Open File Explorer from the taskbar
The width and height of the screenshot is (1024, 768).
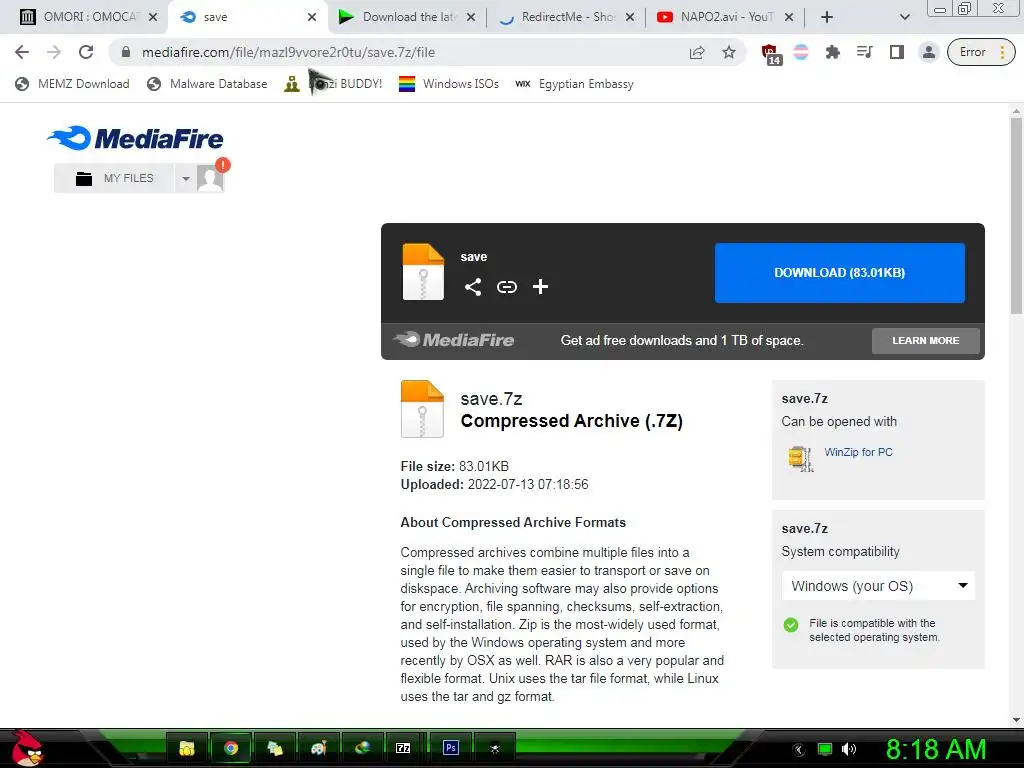[x=187, y=748]
